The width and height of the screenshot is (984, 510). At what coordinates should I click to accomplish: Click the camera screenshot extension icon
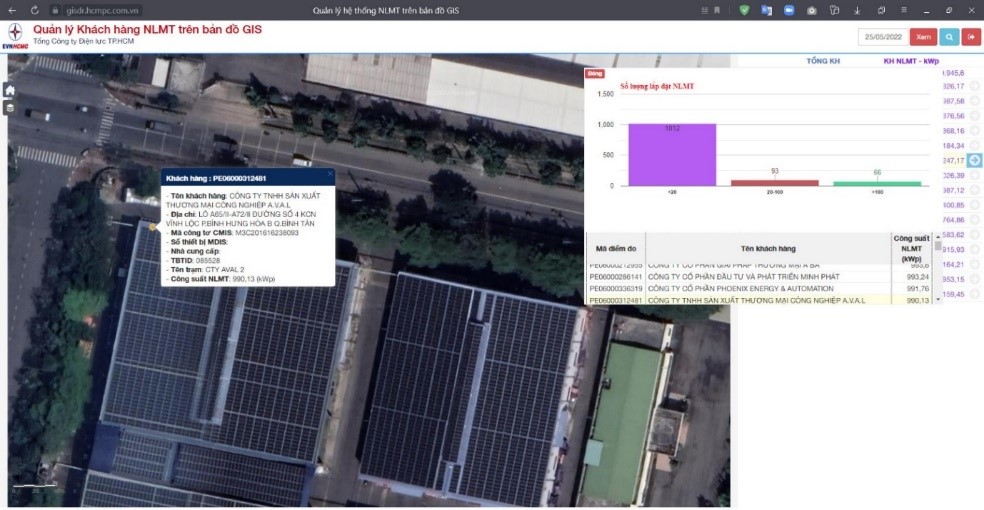(x=811, y=10)
